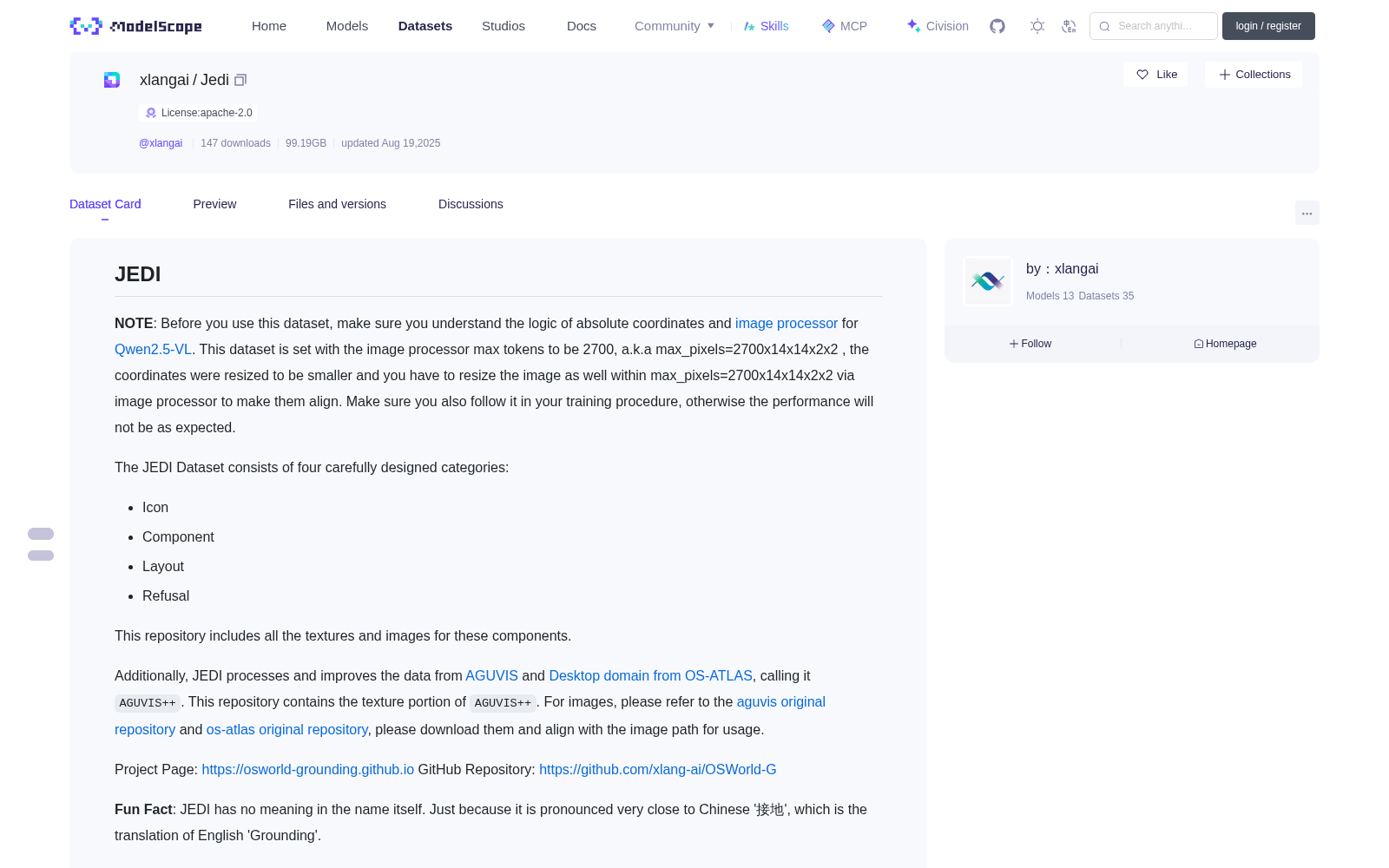
Task: Copy the xlangai/Jedi dataset name
Action: (x=240, y=80)
